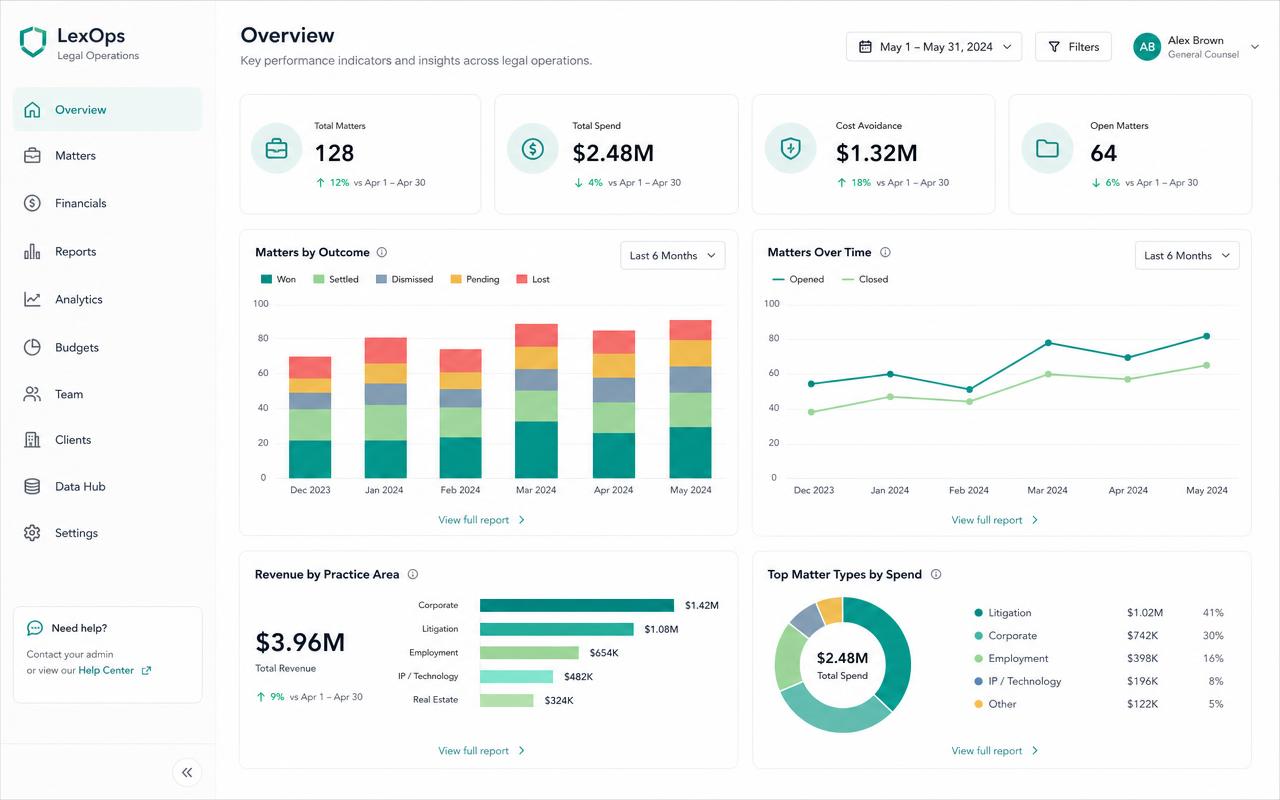Toggle the Settled legend series
This screenshot has width=1280, height=800.
tap(336, 280)
